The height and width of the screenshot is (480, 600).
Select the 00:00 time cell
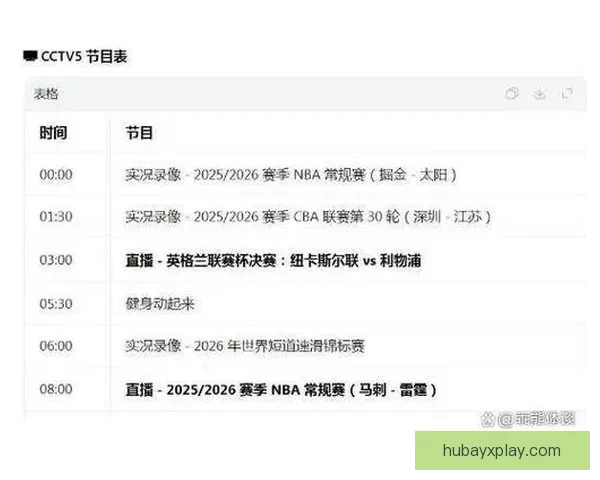pyautogui.click(x=56, y=175)
